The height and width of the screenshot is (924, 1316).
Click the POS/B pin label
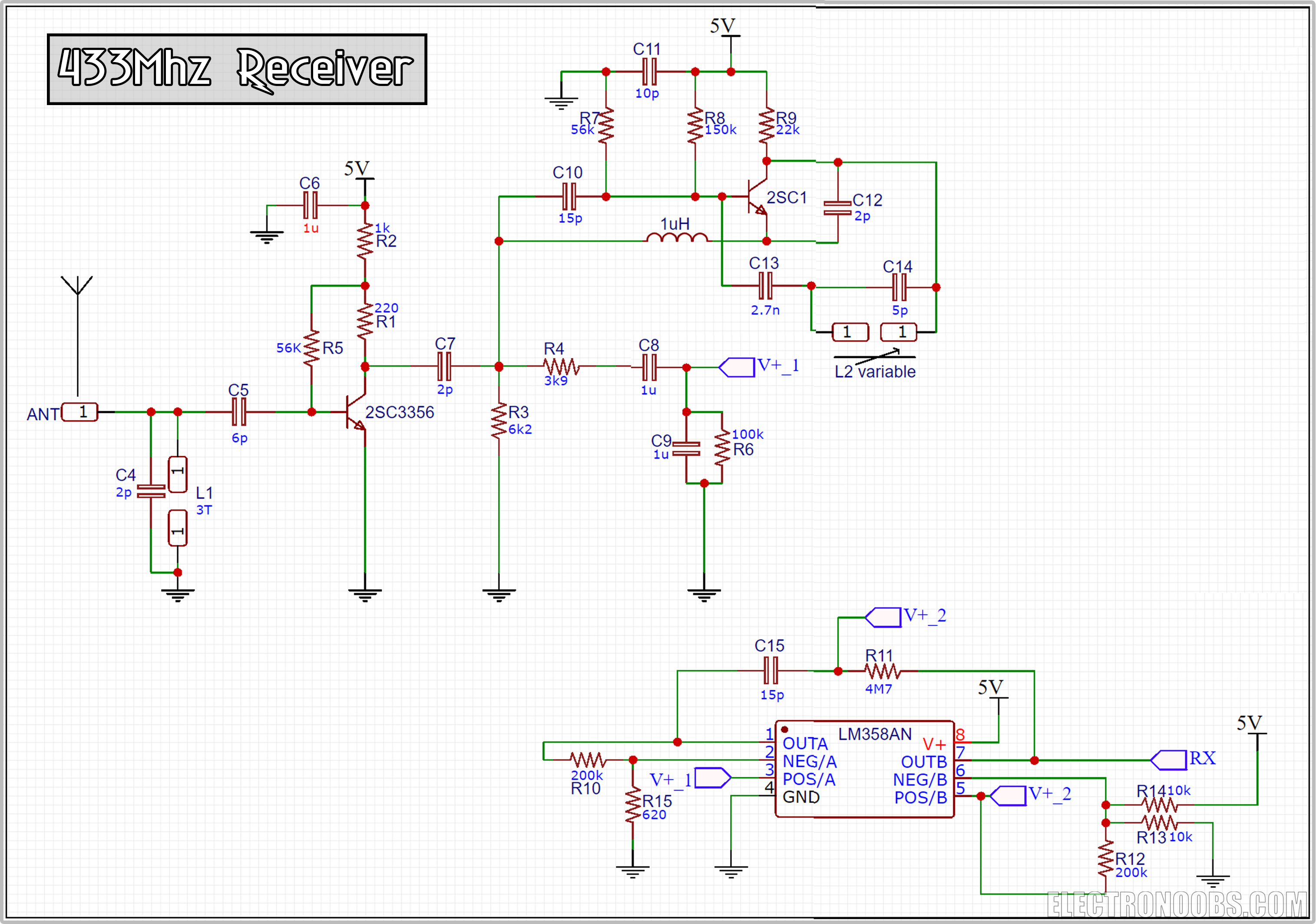[x=920, y=797]
